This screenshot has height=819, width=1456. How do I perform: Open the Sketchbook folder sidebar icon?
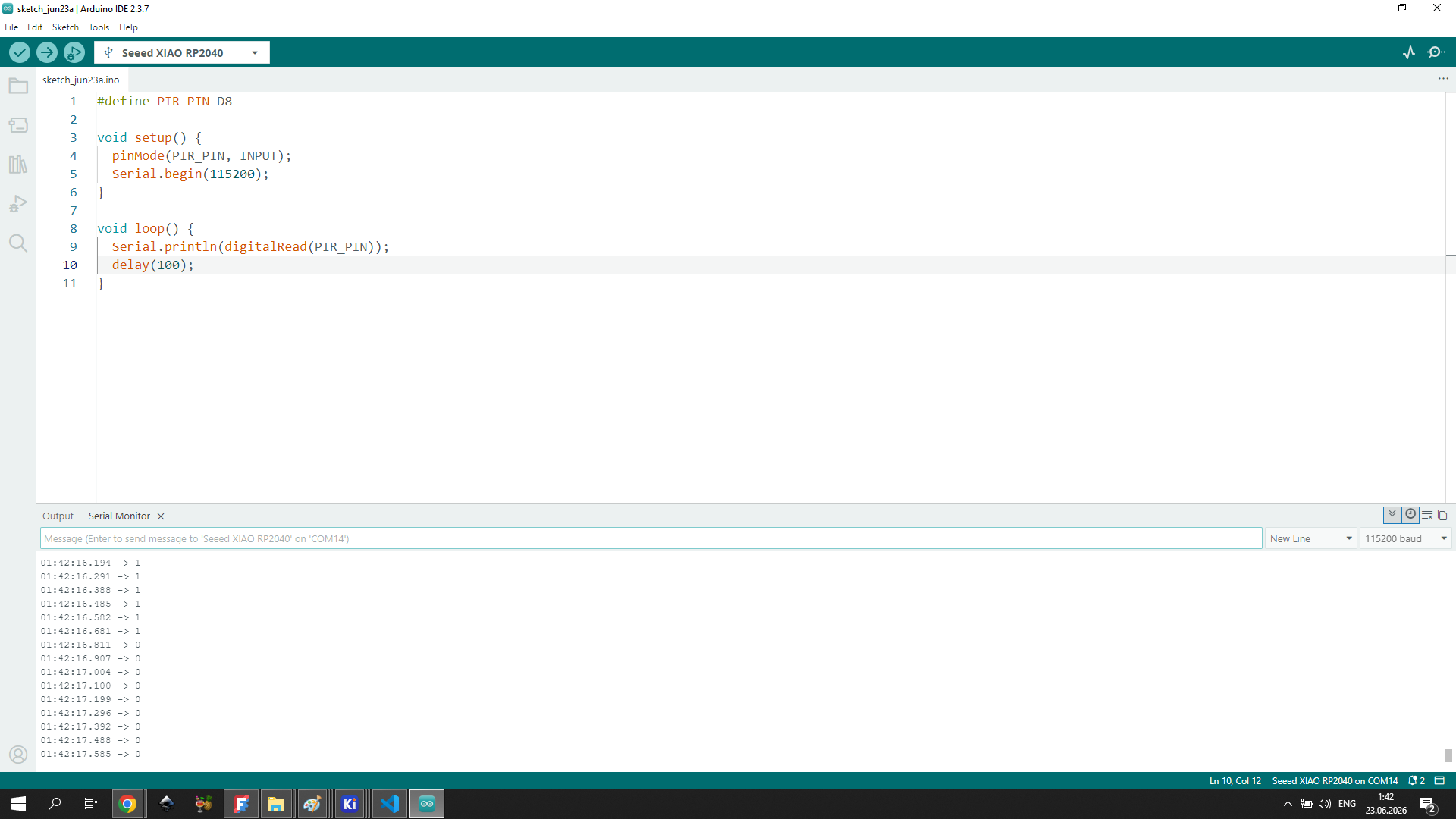18,86
